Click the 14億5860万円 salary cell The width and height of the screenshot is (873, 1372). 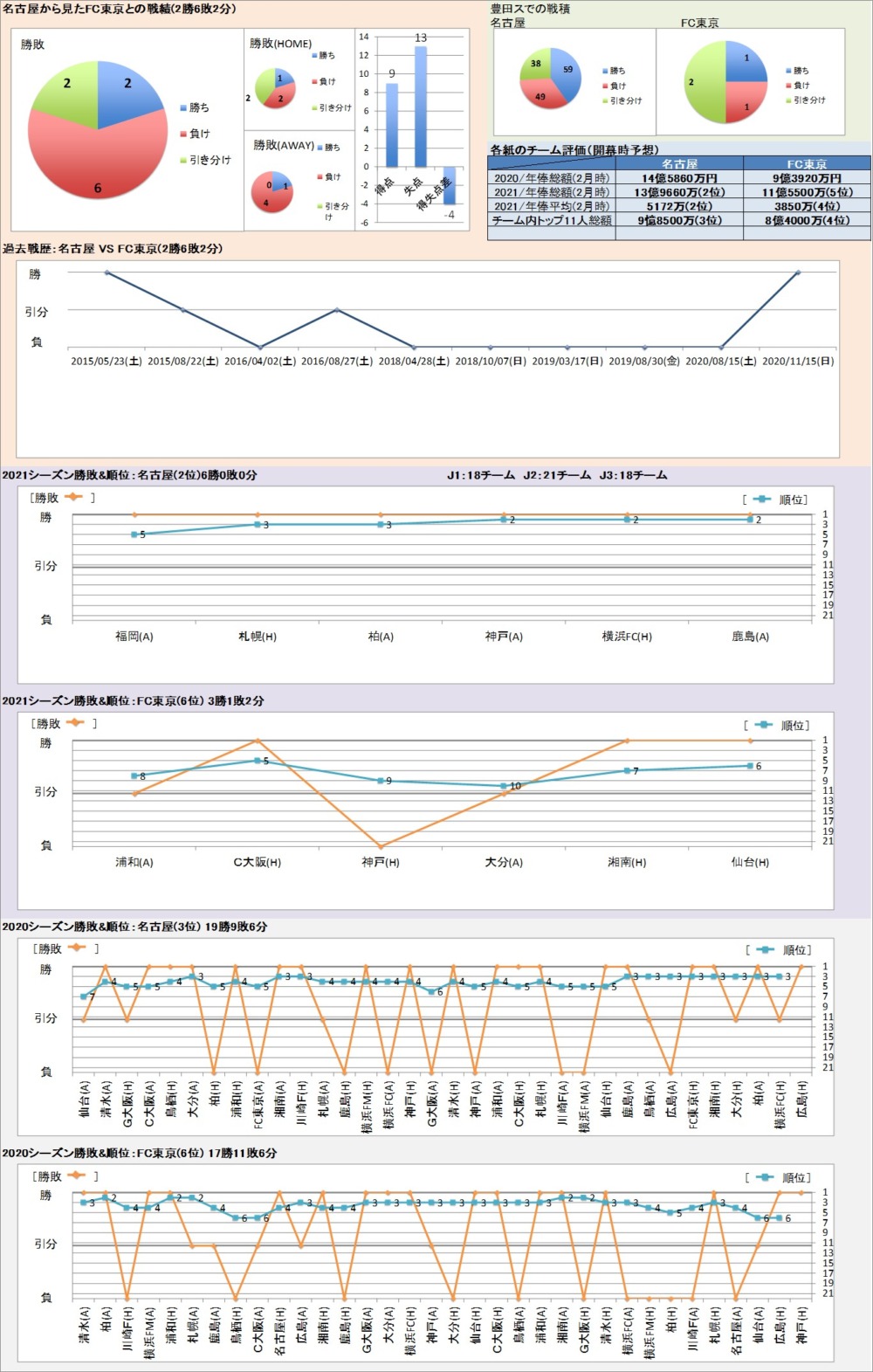point(679,178)
